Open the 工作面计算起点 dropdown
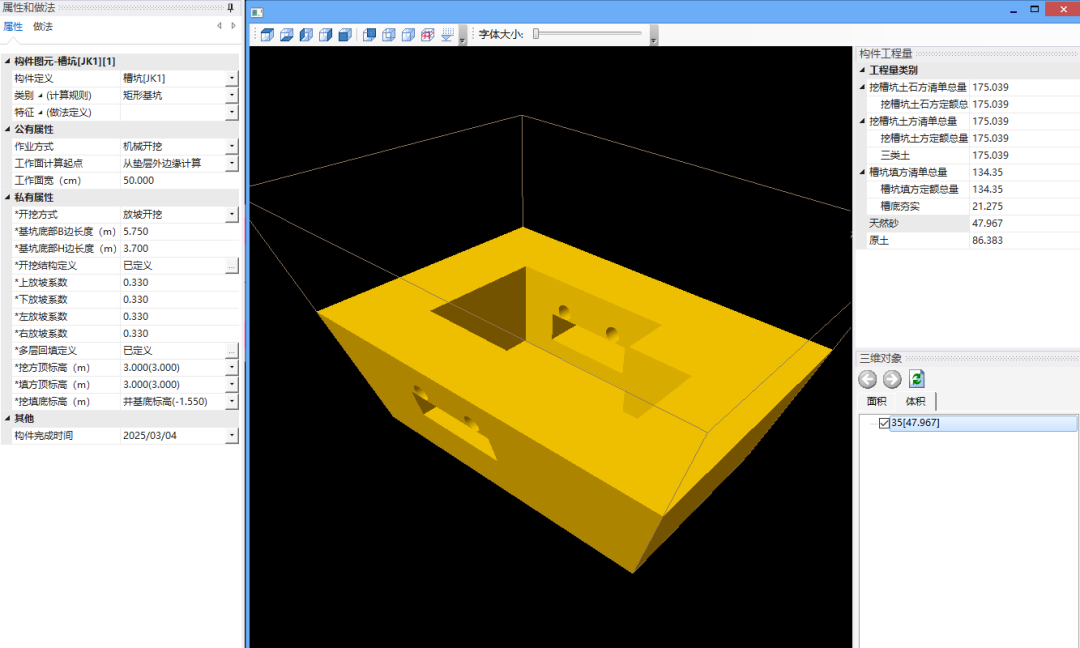The width and height of the screenshot is (1080, 648). [231, 163]
